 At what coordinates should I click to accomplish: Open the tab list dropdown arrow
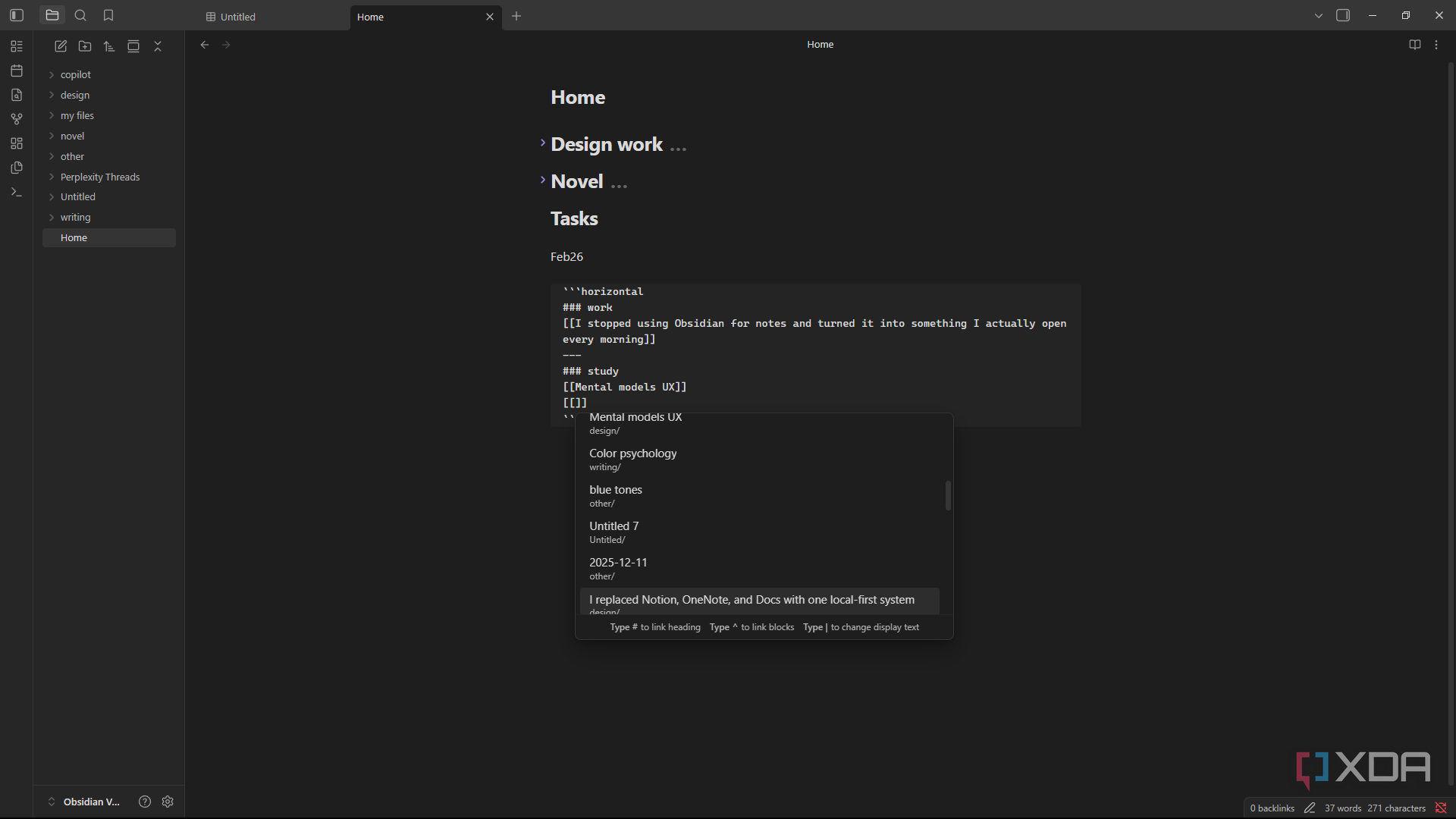tap(1319, 16)
